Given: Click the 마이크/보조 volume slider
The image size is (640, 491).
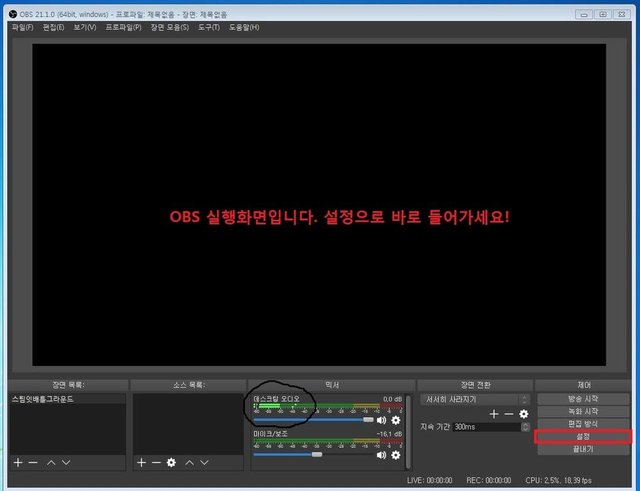Looking at the screenshot, I should coord(313,454).
